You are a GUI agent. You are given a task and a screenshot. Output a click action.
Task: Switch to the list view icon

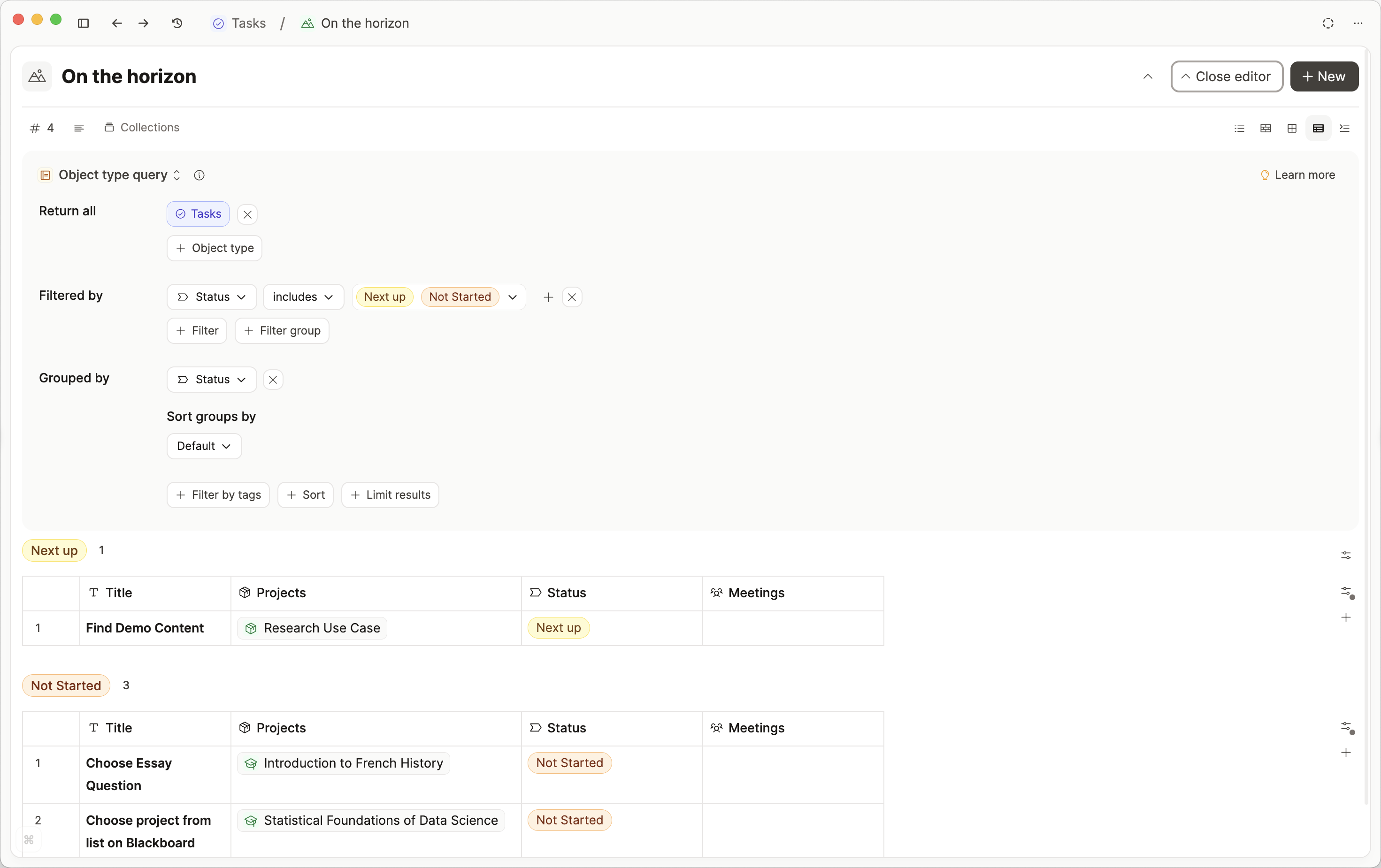point(1239,128)
